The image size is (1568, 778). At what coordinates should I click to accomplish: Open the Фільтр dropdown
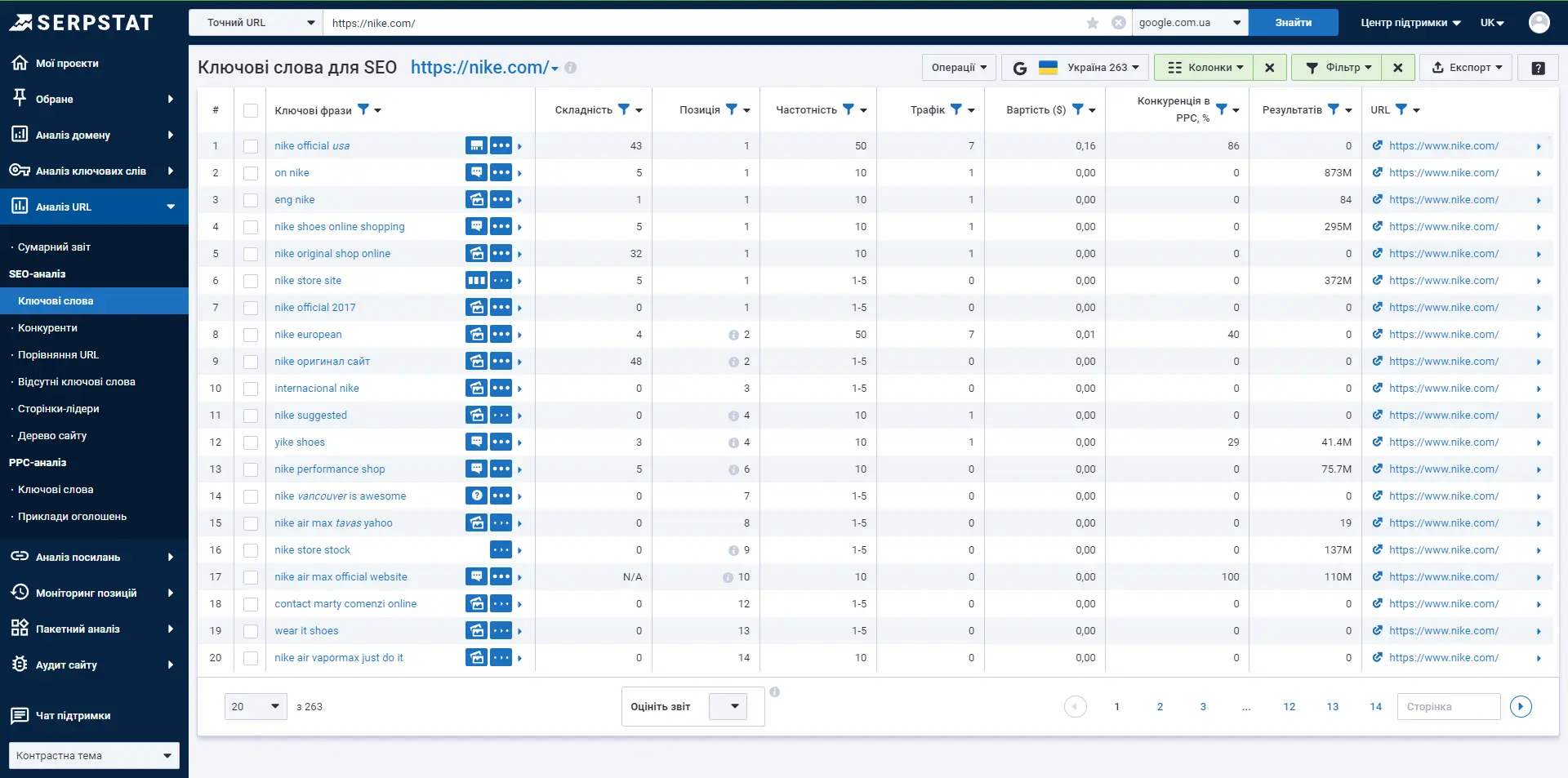pyautogui.click(x=1336, y=68)
